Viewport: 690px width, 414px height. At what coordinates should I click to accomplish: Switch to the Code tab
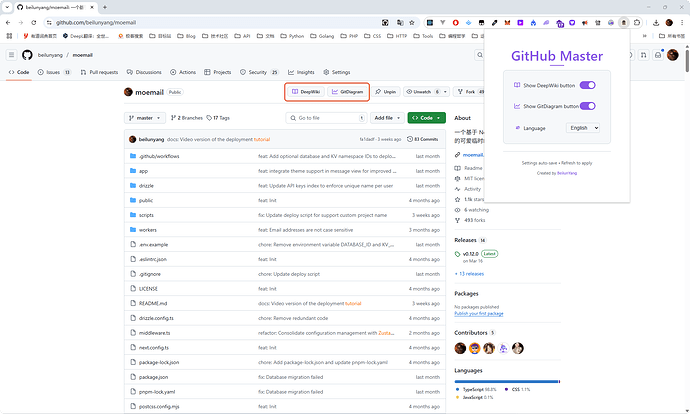click(19, 72)
